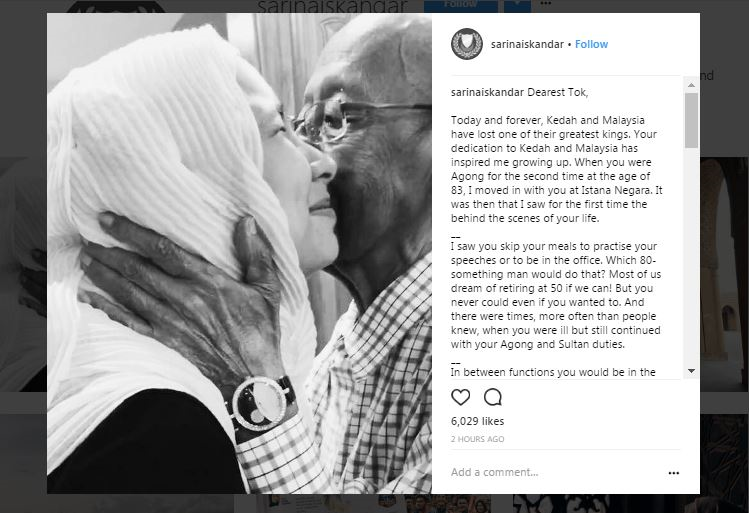Open sarinaiskandar username in the post header
Viewport: 749px width, 513px height.
(x=527, y=44)
